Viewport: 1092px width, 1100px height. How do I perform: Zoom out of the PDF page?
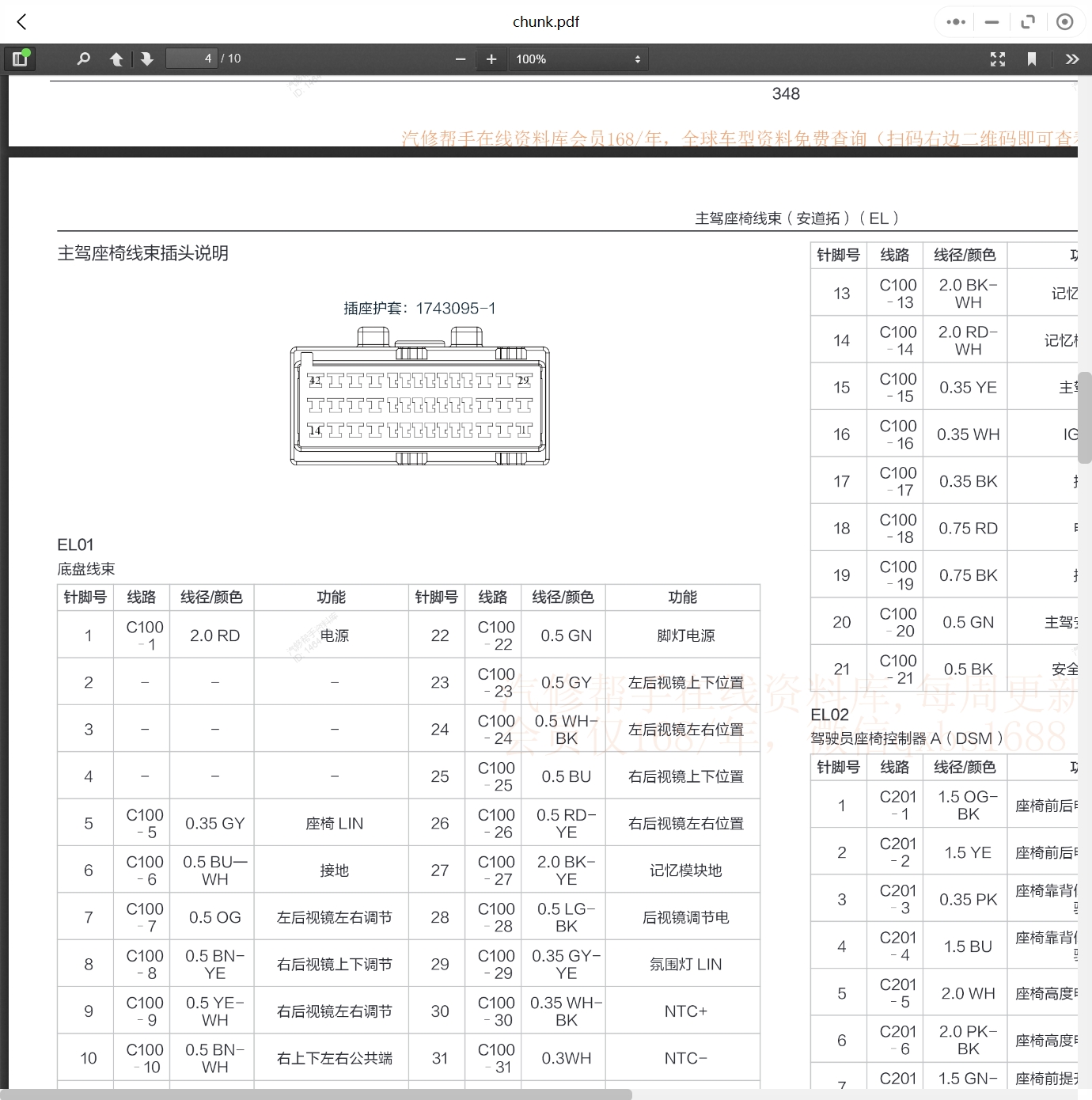click(x=460, y=59)
